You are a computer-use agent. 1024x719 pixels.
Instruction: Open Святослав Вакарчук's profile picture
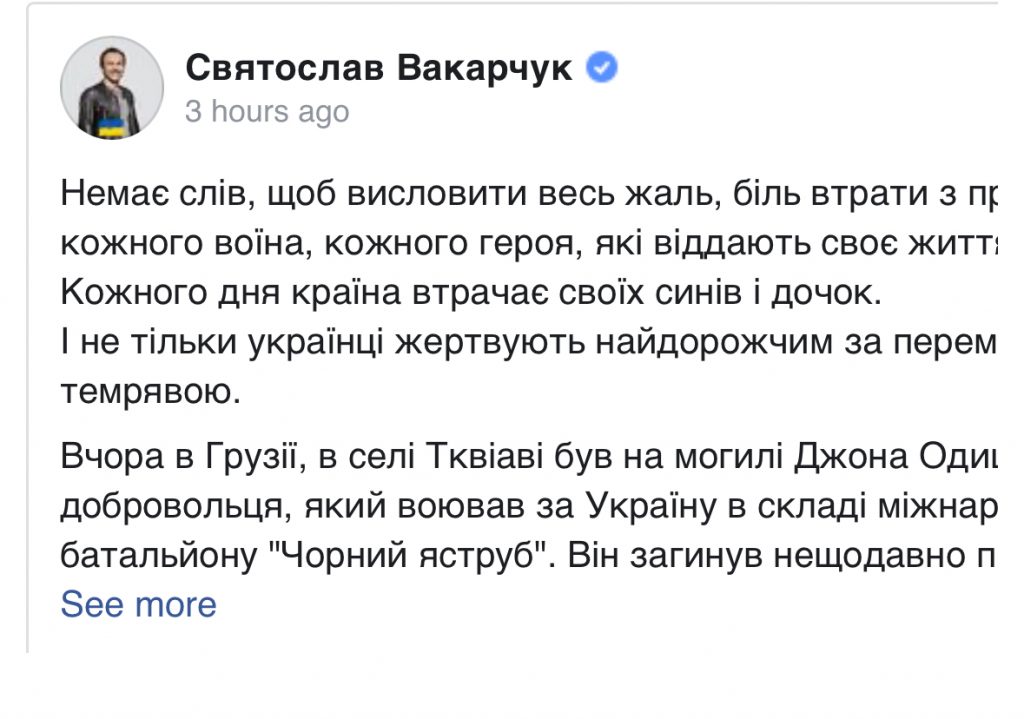(111, 88)
